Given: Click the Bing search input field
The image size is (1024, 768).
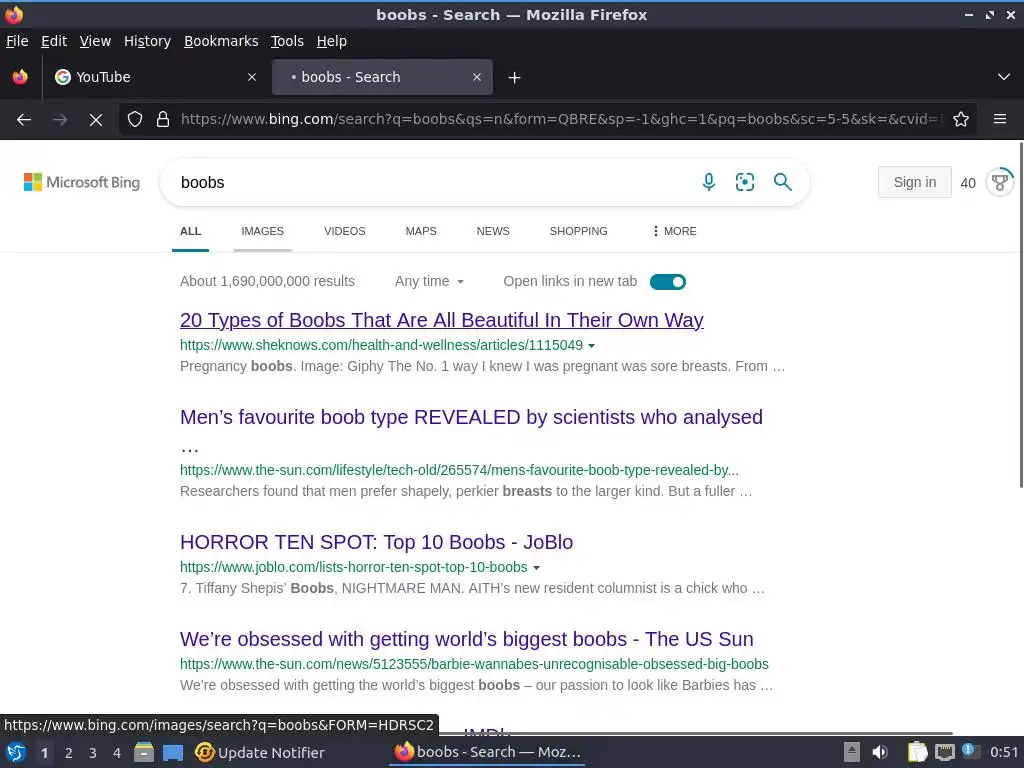Looking at the screenshot, I should (431, 182).
